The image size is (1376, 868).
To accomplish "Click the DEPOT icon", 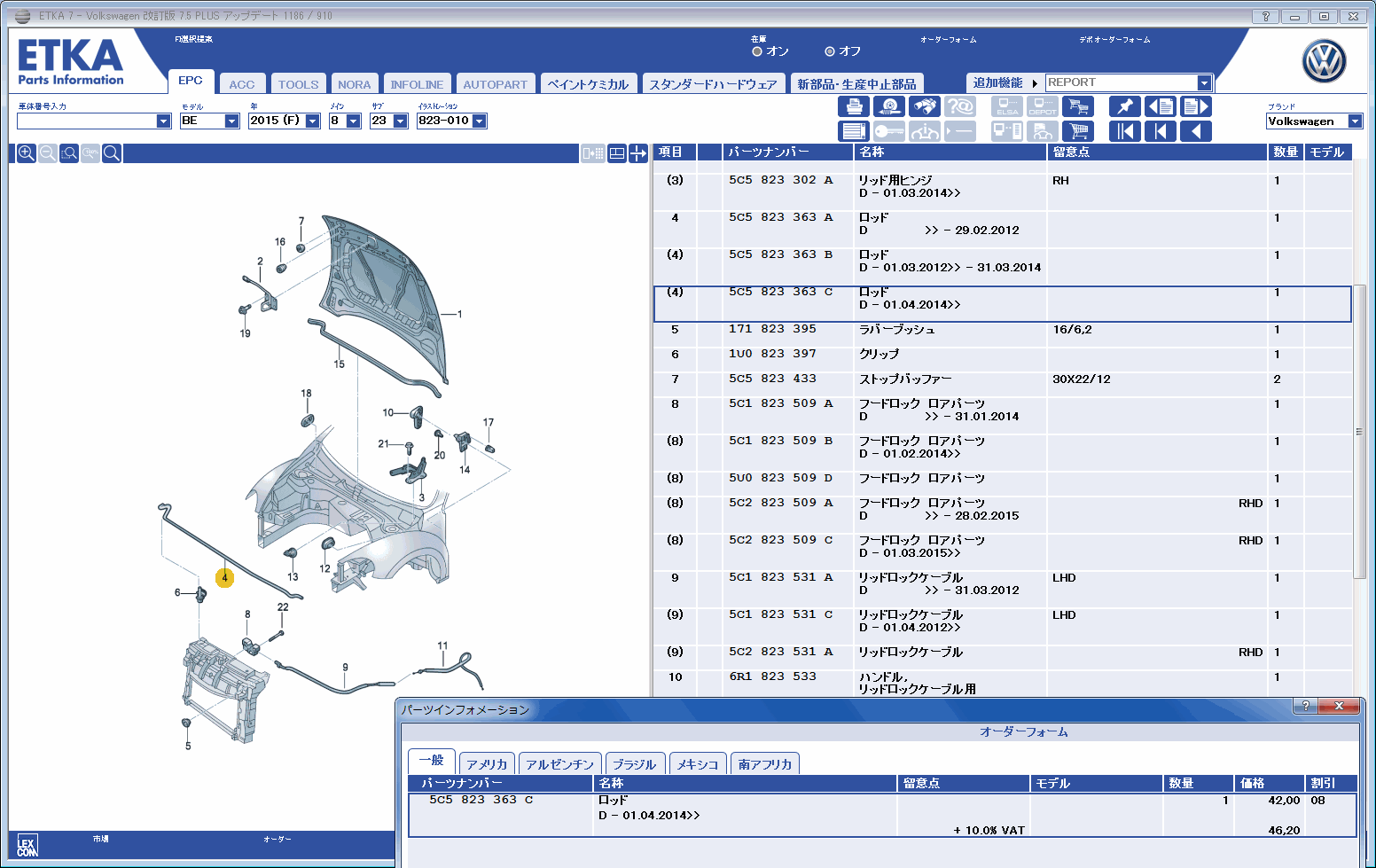I will point(1043,106).
